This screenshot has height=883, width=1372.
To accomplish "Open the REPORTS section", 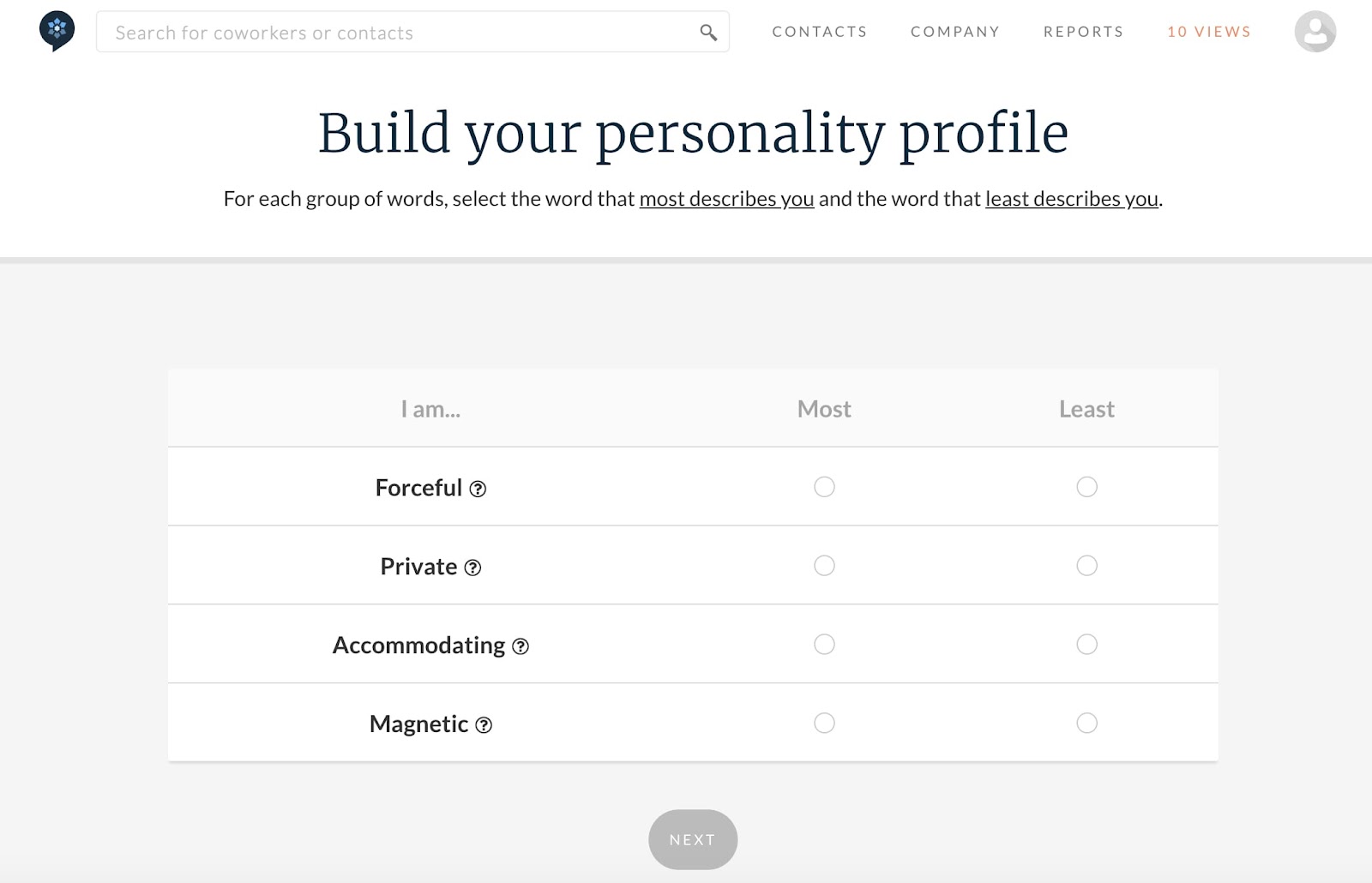I will (1083, 32).
